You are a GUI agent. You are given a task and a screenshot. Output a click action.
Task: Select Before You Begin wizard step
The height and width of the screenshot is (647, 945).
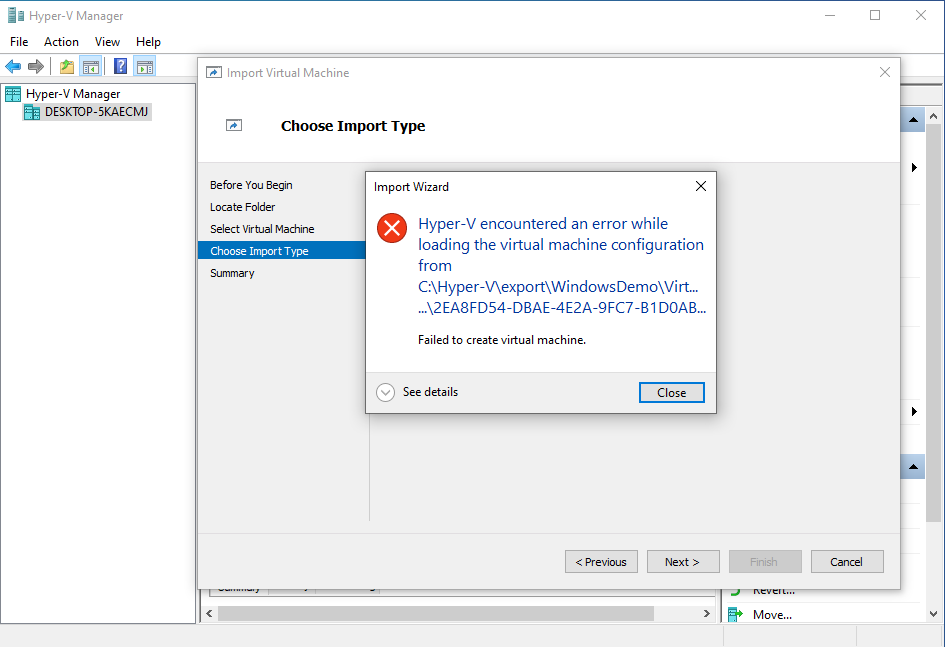(x=251, y=185)
